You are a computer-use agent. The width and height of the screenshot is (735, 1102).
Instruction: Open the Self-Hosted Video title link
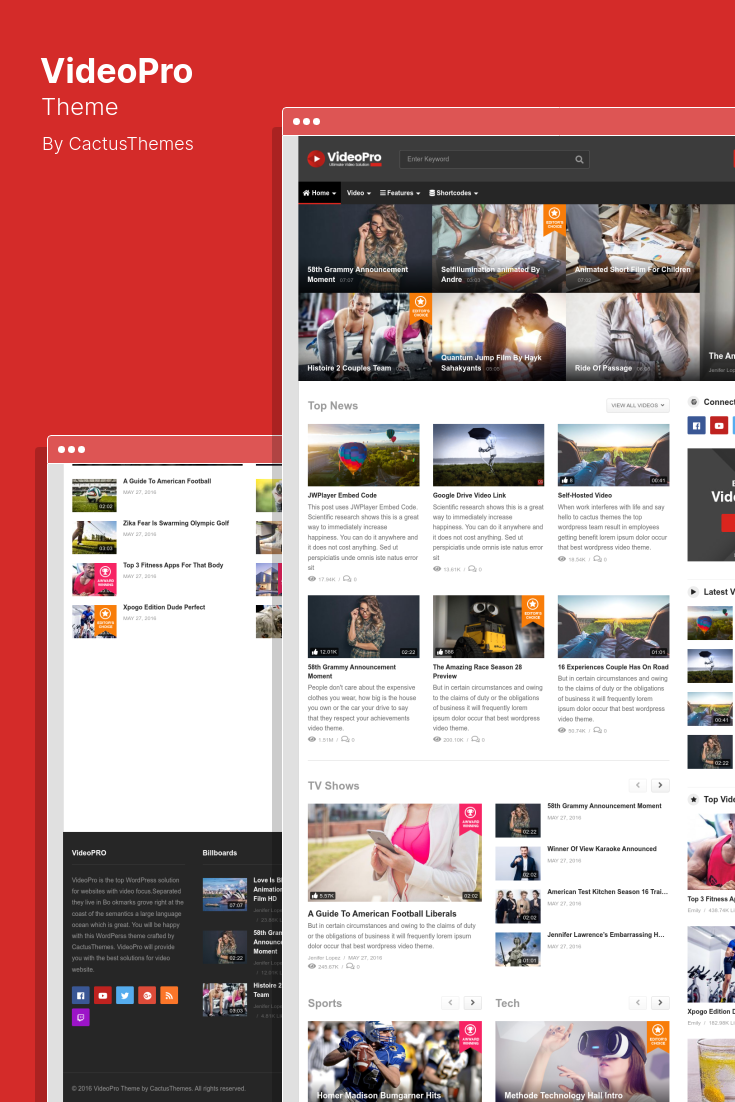(585, 495)
